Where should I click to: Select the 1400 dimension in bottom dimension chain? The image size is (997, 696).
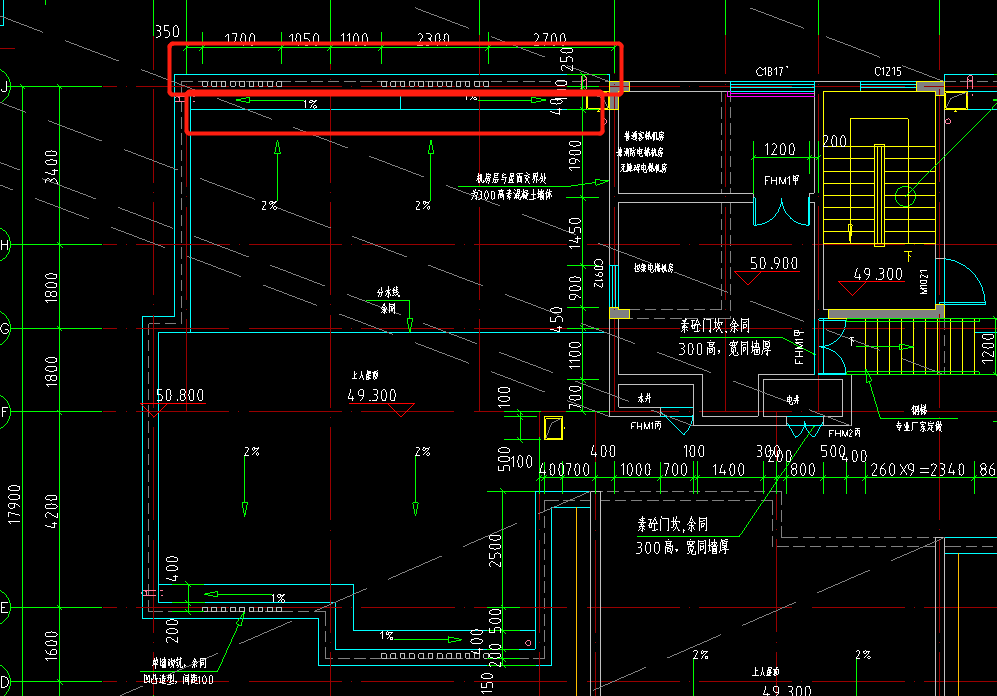click(728, 470)
